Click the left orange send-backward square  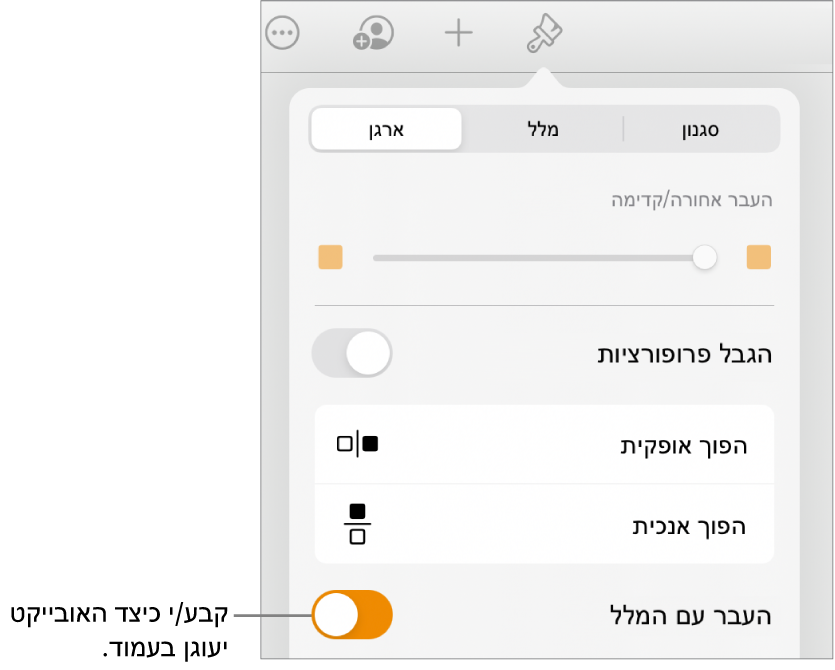click(330, 258)
